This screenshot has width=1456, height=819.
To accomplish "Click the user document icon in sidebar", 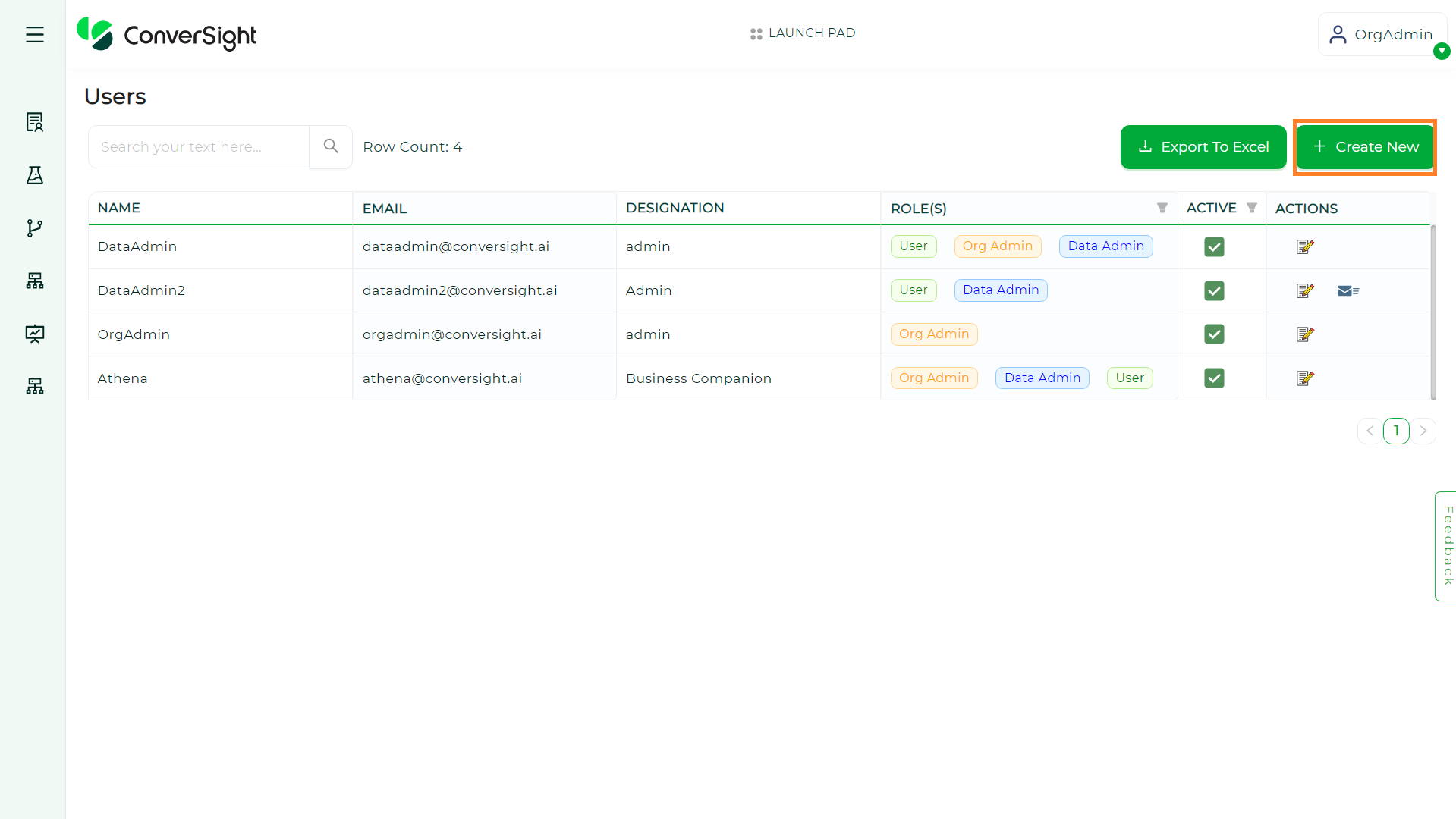I will [34, 121].
